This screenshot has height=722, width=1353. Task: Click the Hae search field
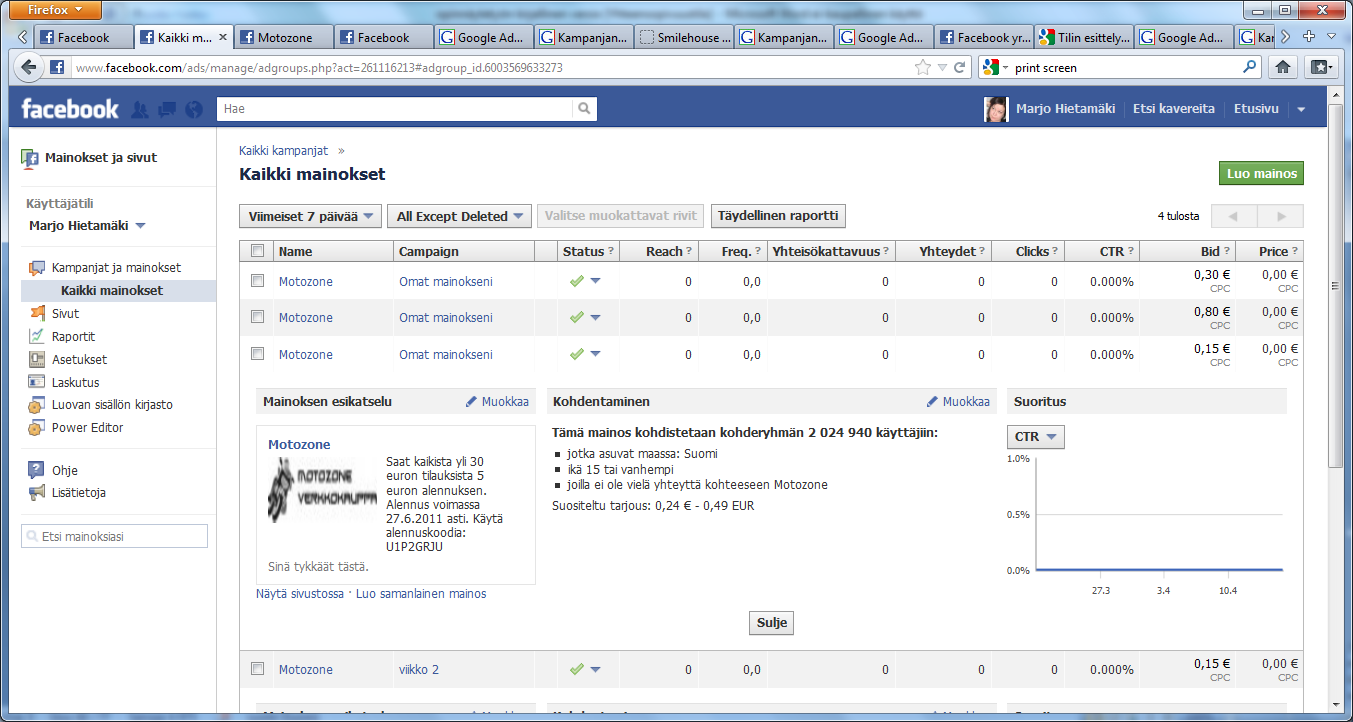[396, 109]
